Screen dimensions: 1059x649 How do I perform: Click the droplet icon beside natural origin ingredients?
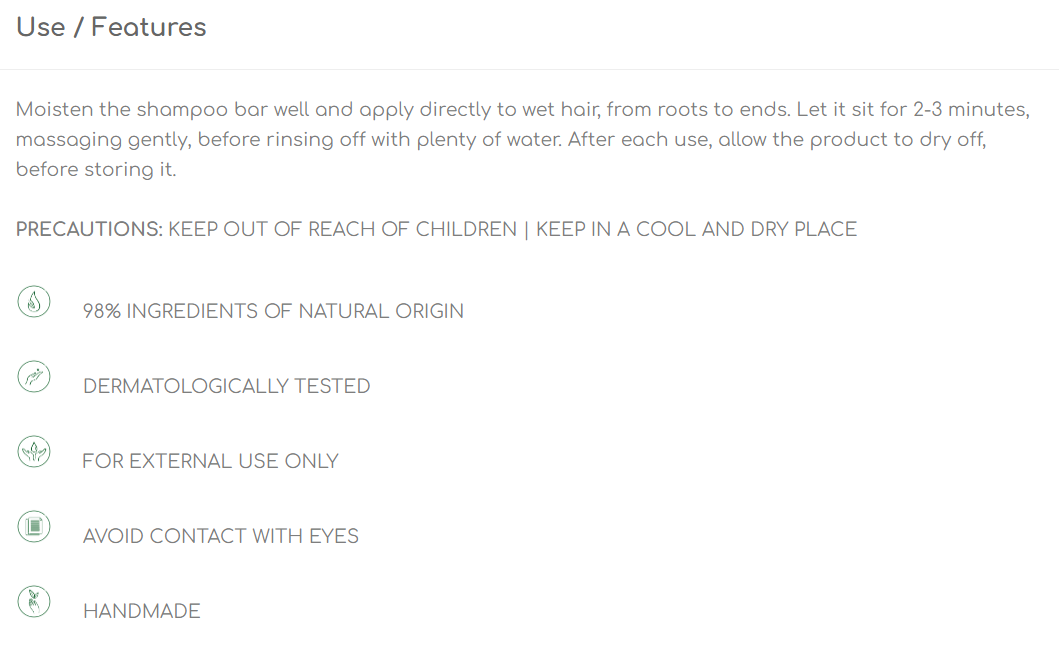click(34, 302)
